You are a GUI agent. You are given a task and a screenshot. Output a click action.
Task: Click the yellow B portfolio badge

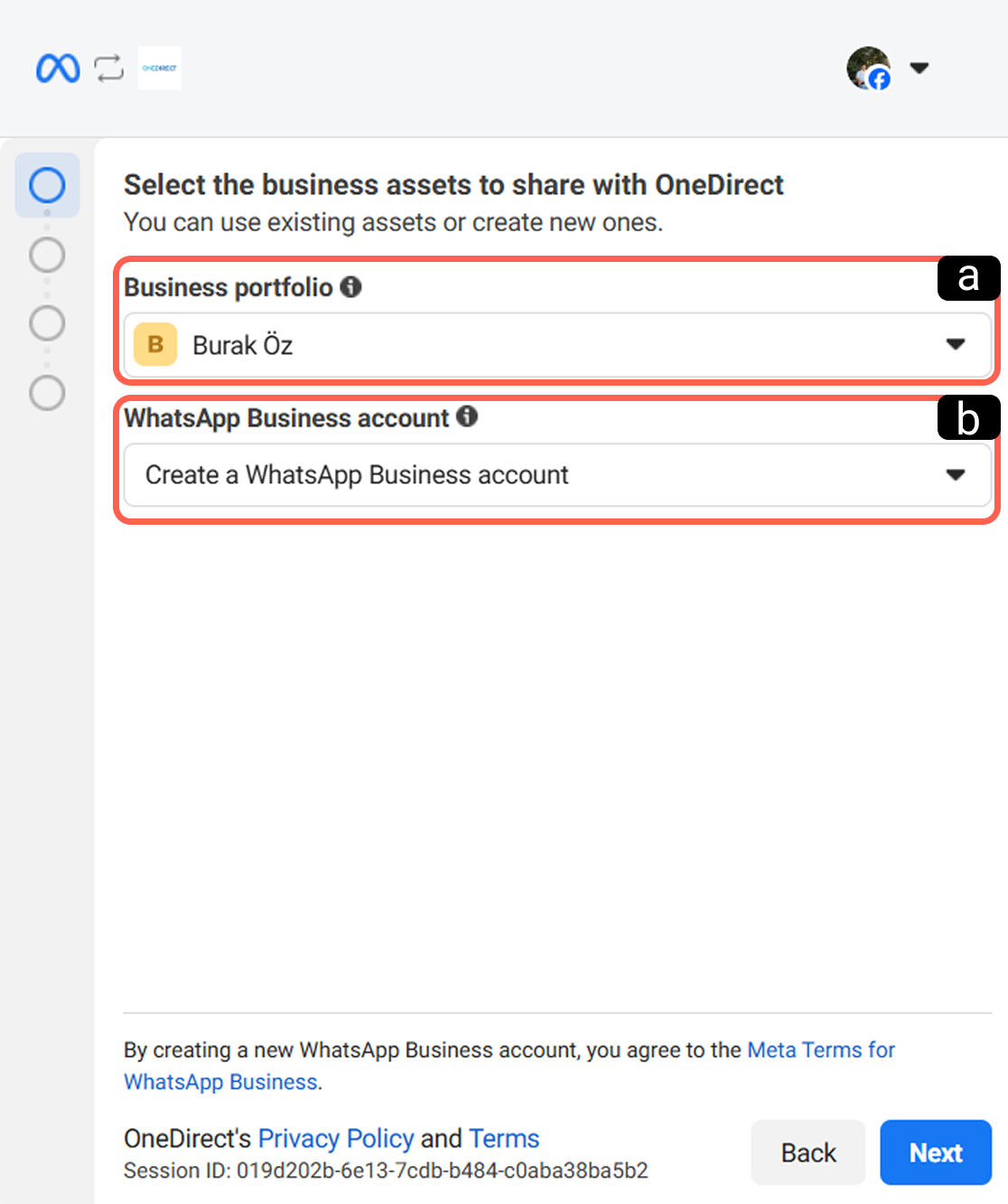click(x=155, y=344)
